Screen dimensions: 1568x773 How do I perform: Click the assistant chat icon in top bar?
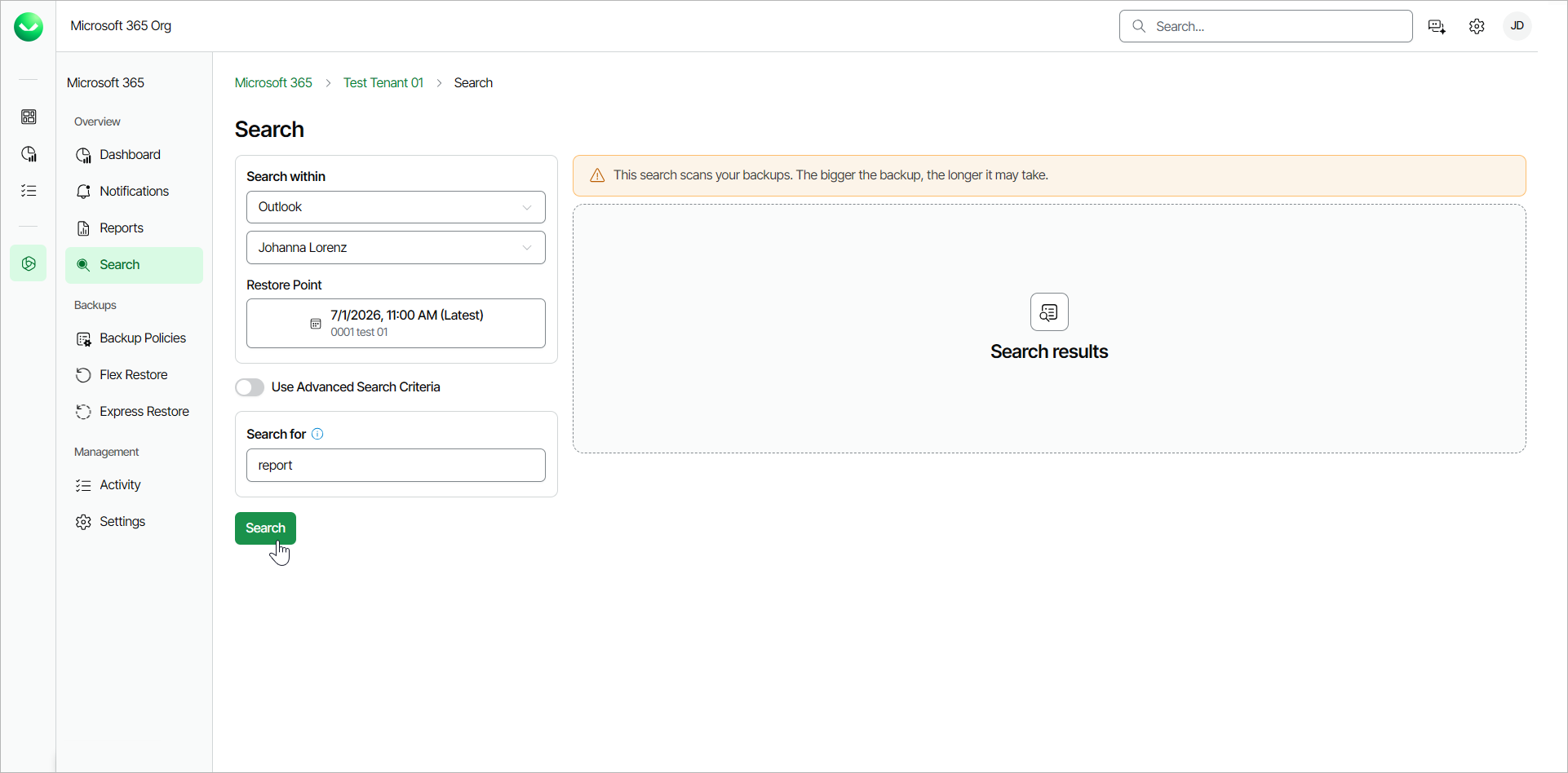click(1437, 26)
